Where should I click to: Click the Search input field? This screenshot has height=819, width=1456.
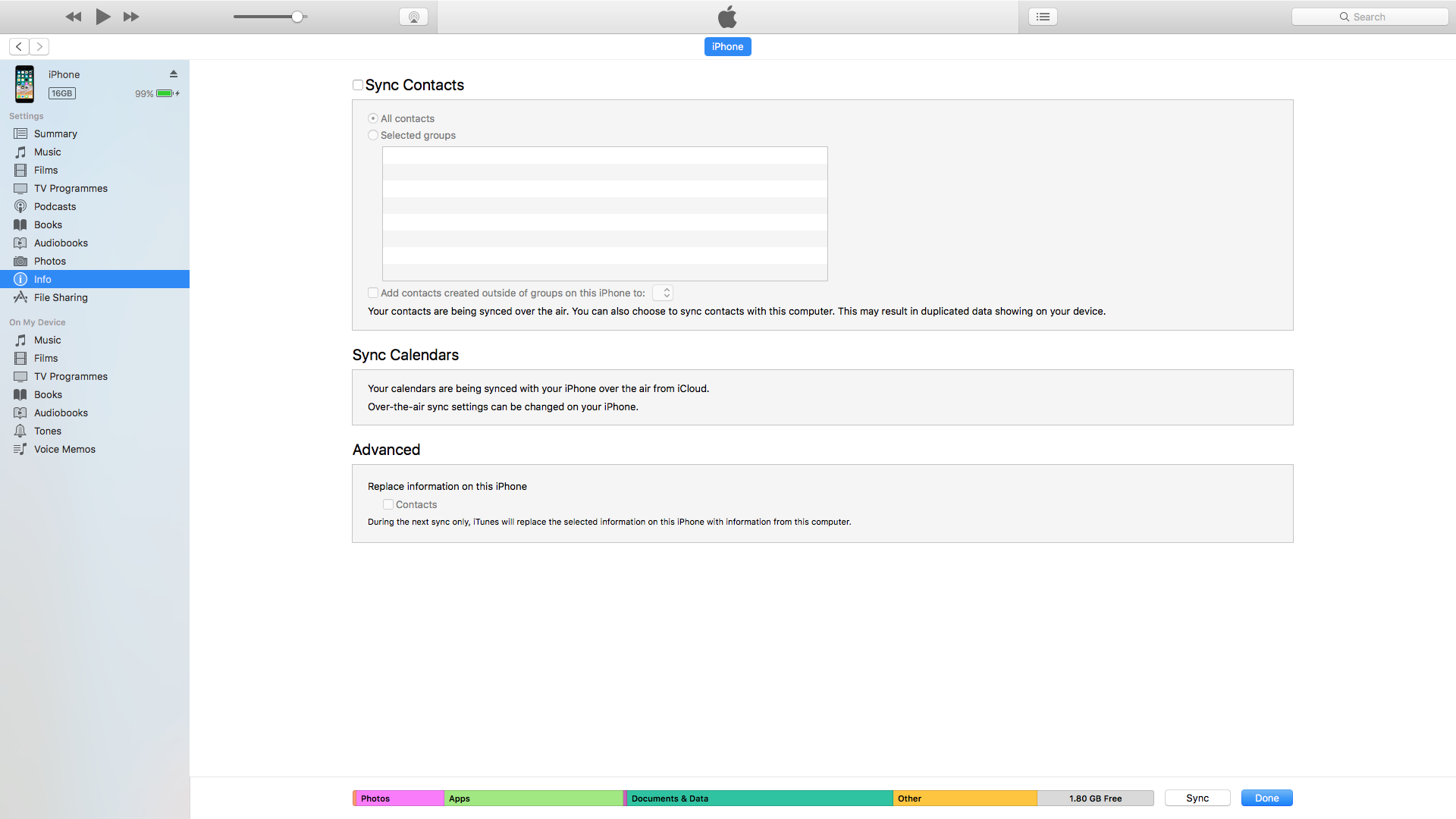1370,17
